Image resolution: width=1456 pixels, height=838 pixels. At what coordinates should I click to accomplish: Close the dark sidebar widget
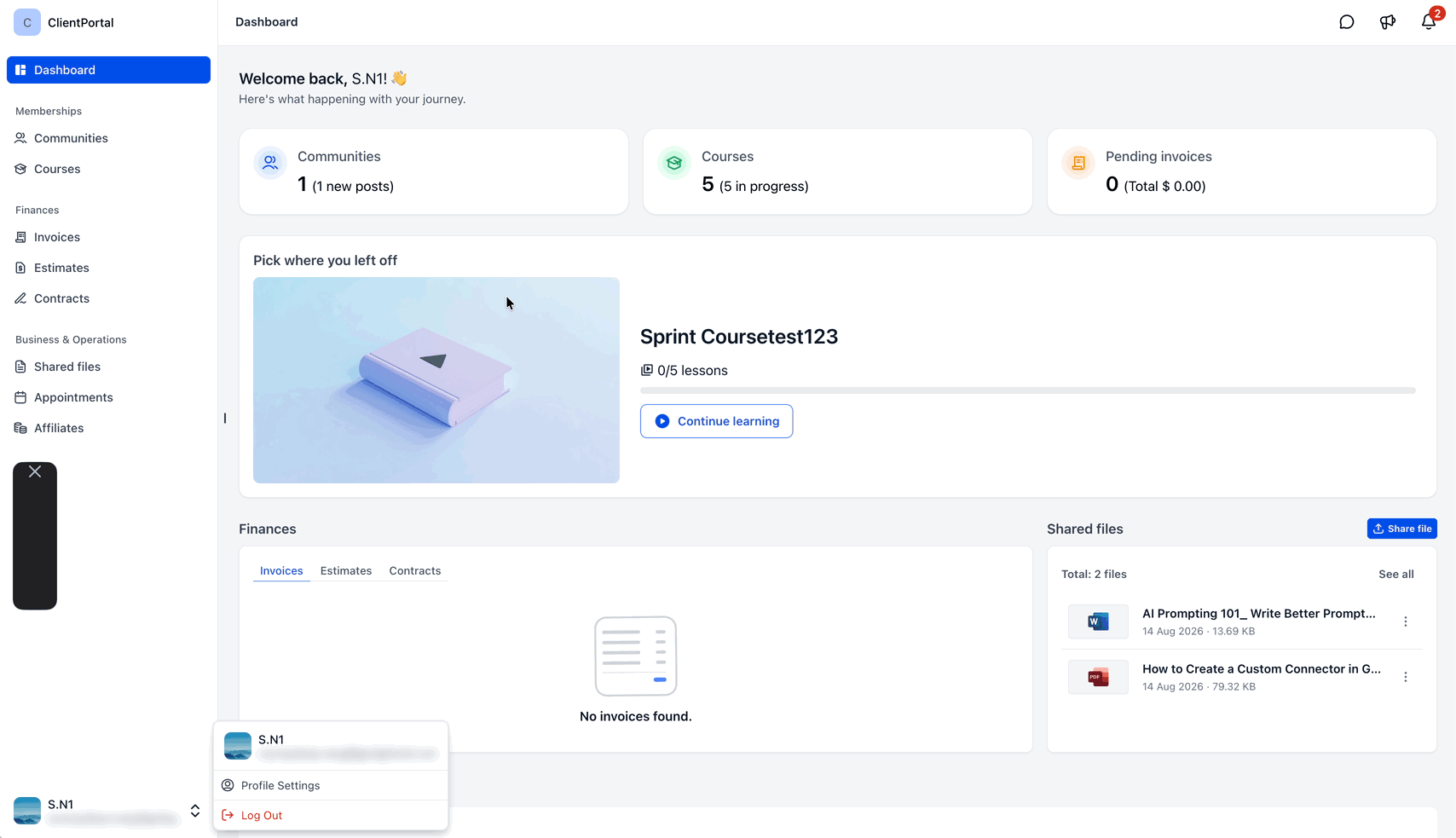click(x=35, y=471)
